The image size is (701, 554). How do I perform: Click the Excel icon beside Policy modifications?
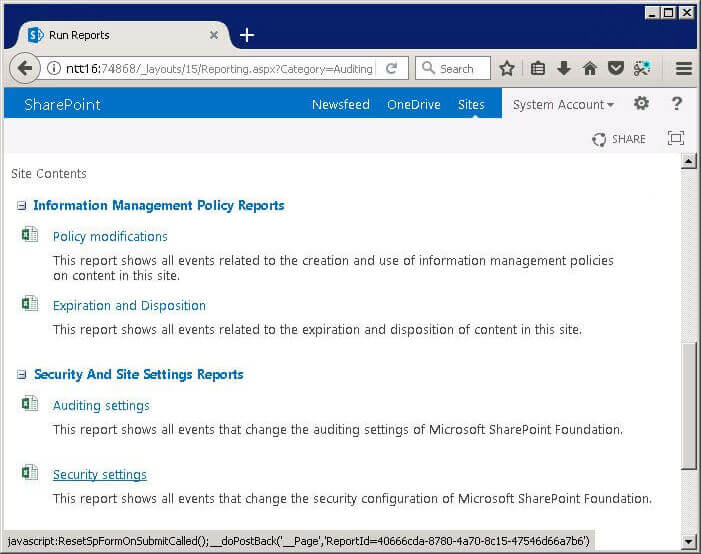point(30,234)
